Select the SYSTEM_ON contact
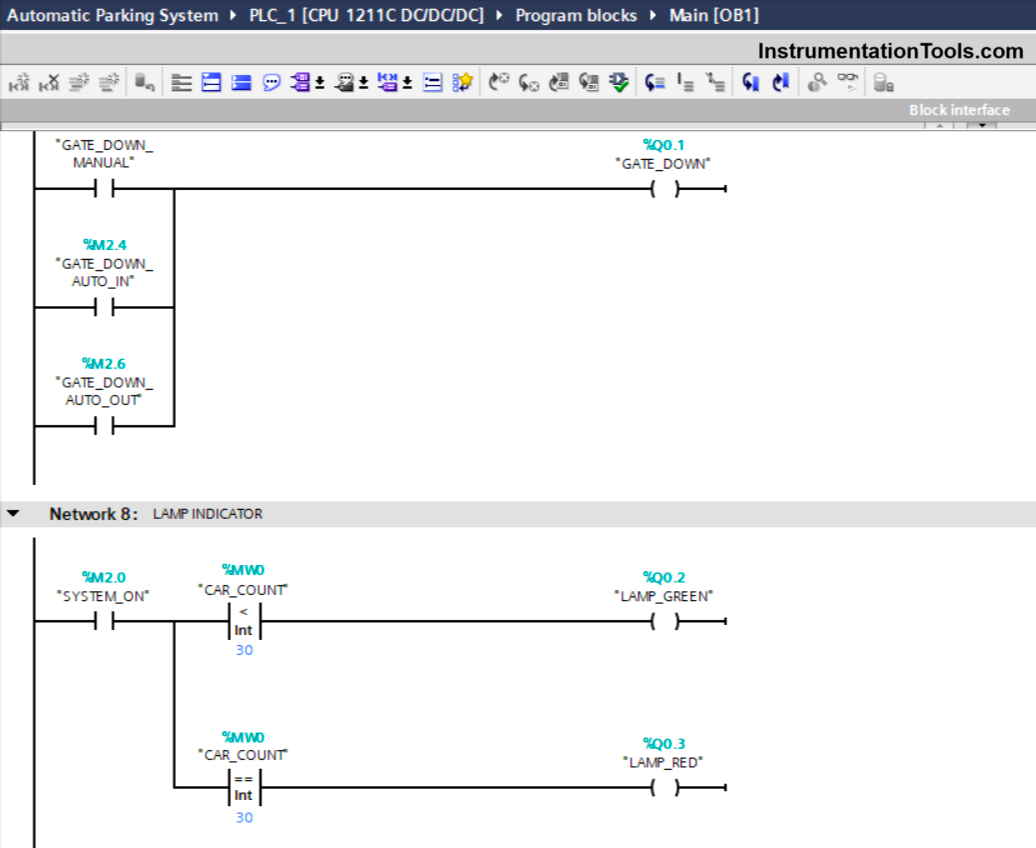The image size is (1036, 848). (x=104, y=621)
